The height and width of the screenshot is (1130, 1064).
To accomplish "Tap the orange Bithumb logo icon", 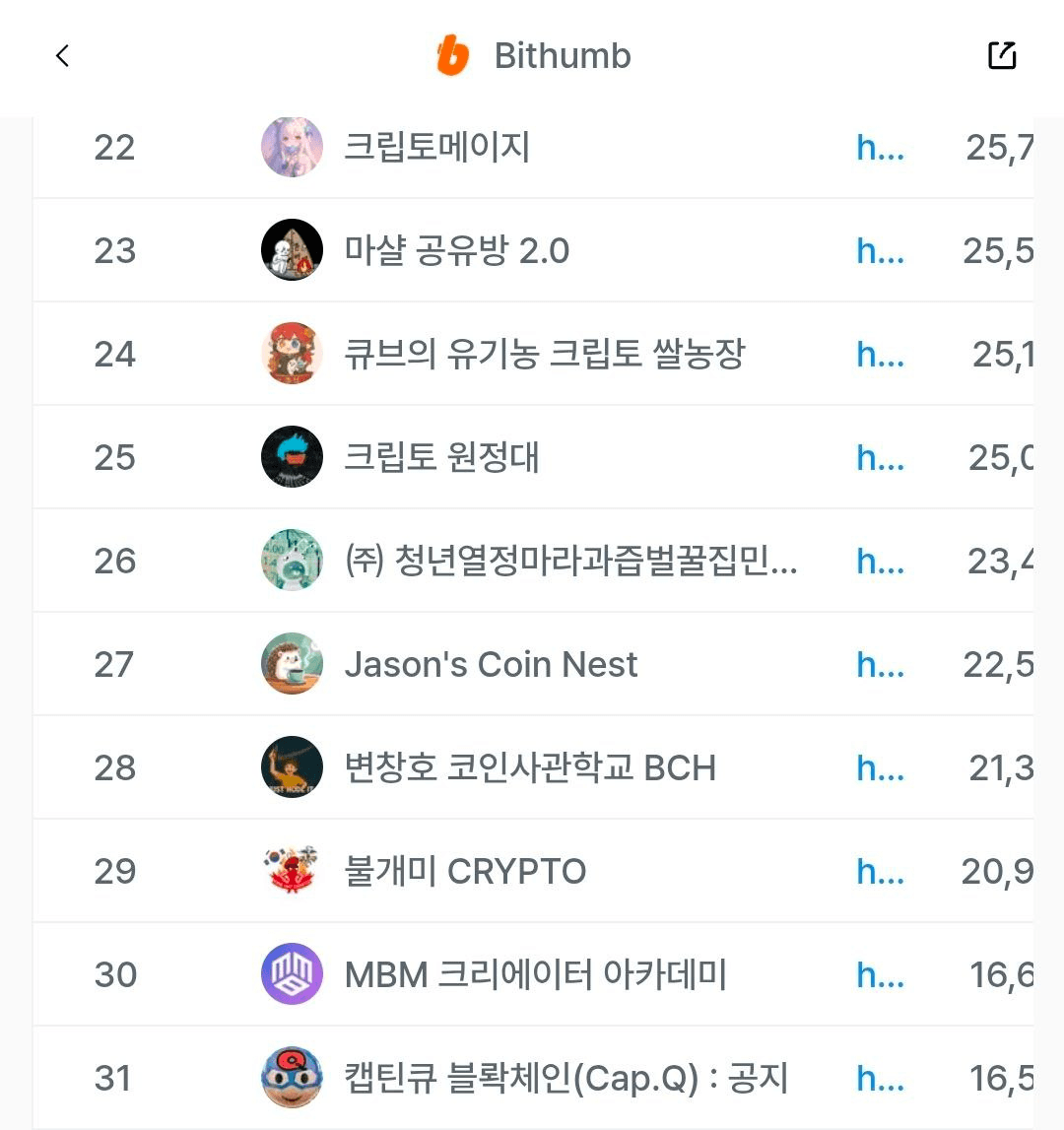I will coord(452,56).
